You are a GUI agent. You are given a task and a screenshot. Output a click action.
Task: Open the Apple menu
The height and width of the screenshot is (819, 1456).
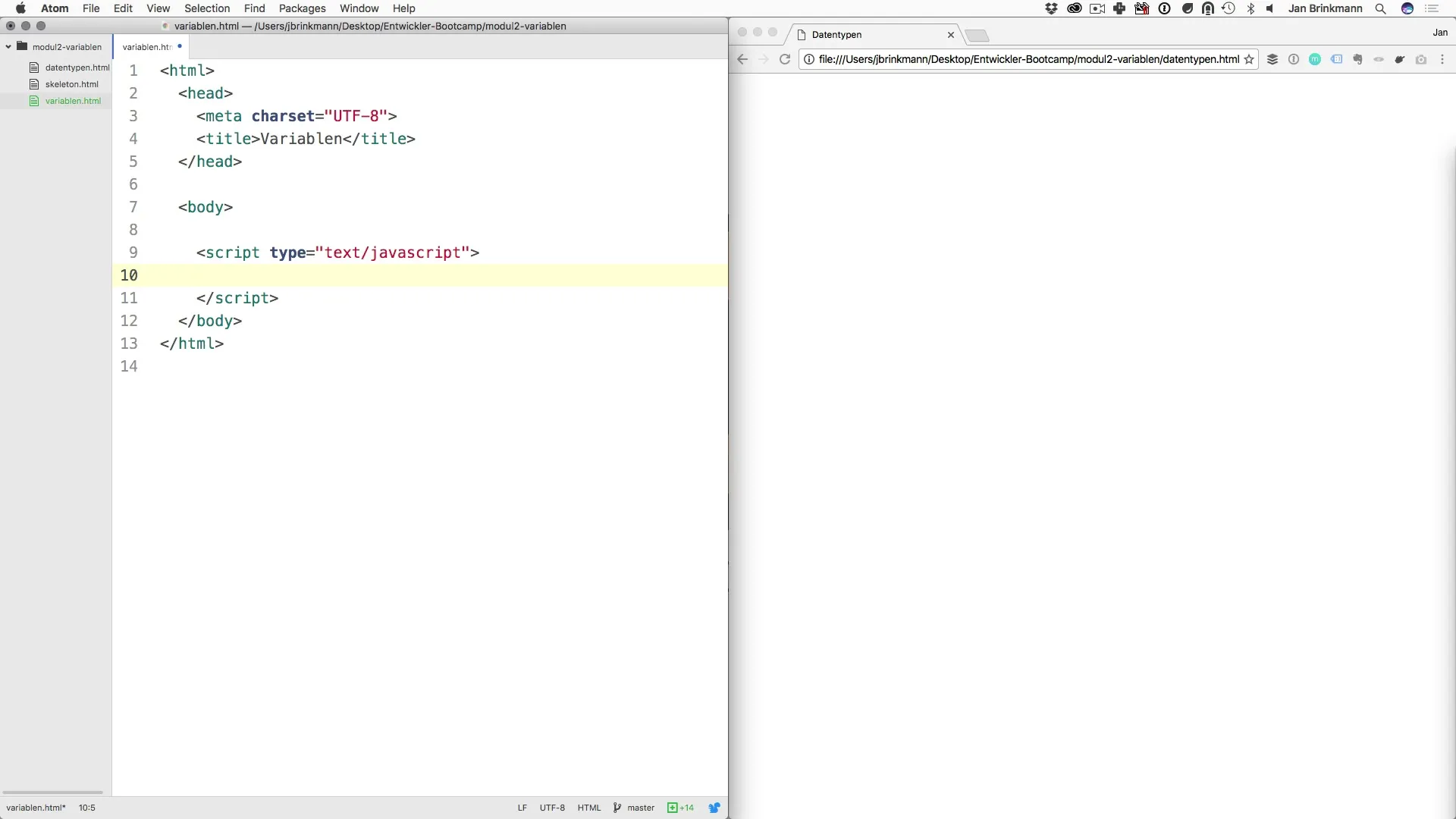pyautogui.click(x=20, y=8)
